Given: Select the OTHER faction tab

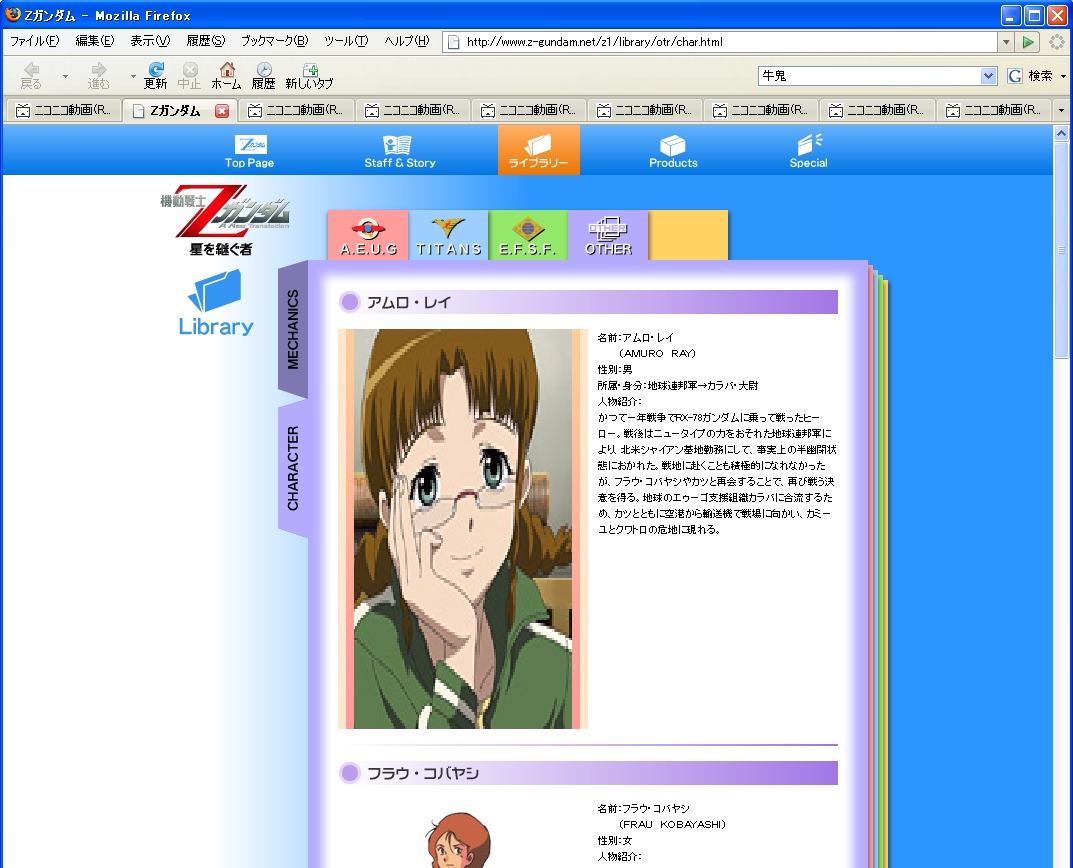Looking at the screenshot, I should coord(608,235).
